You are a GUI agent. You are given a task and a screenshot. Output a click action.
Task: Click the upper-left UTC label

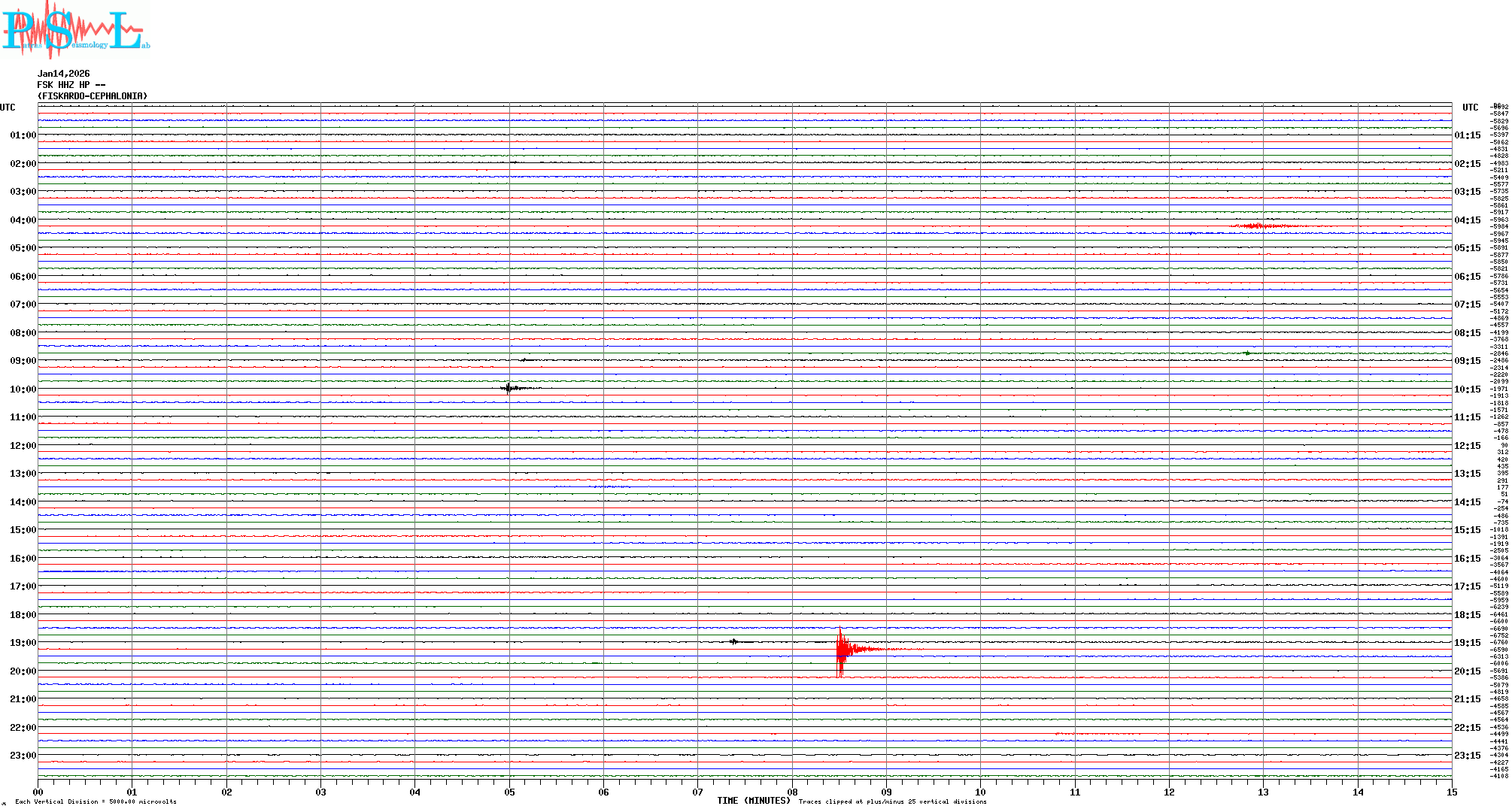coord(8,108)
